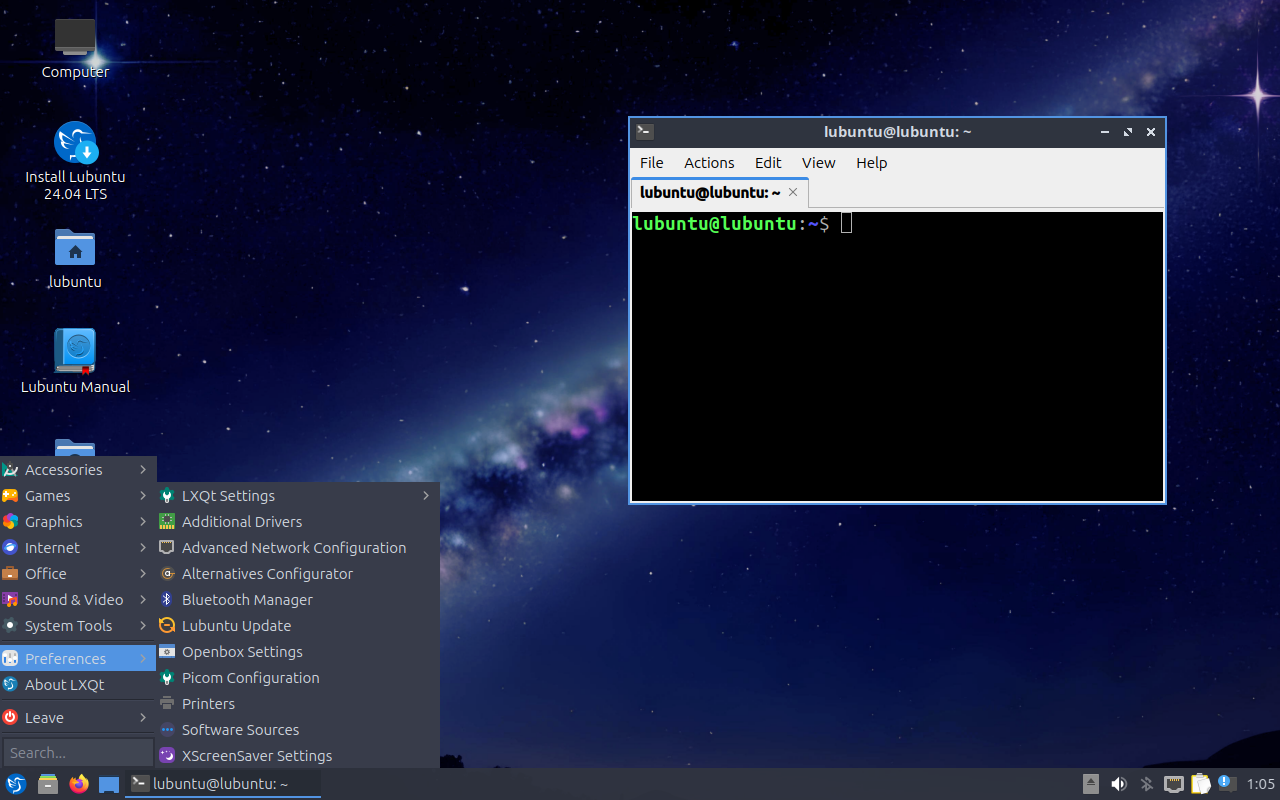Open the volume control tray icon
1280x800 pixels.
point(1119,784)
